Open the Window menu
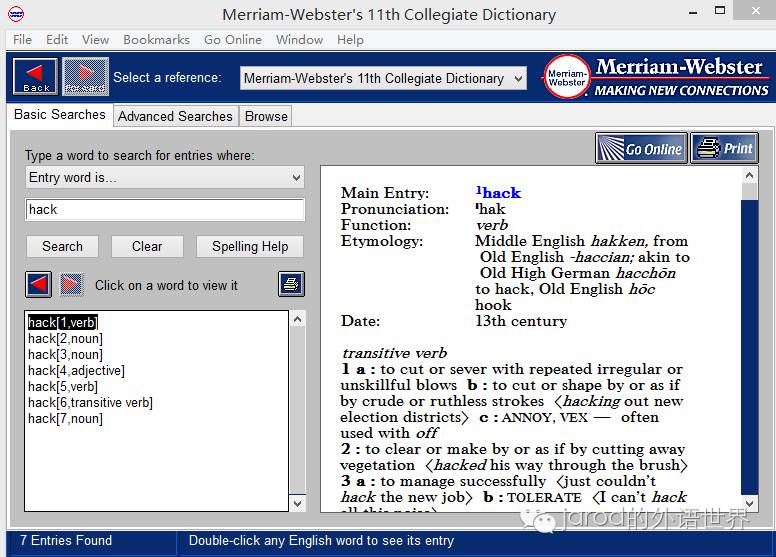 tap(299, 40)
